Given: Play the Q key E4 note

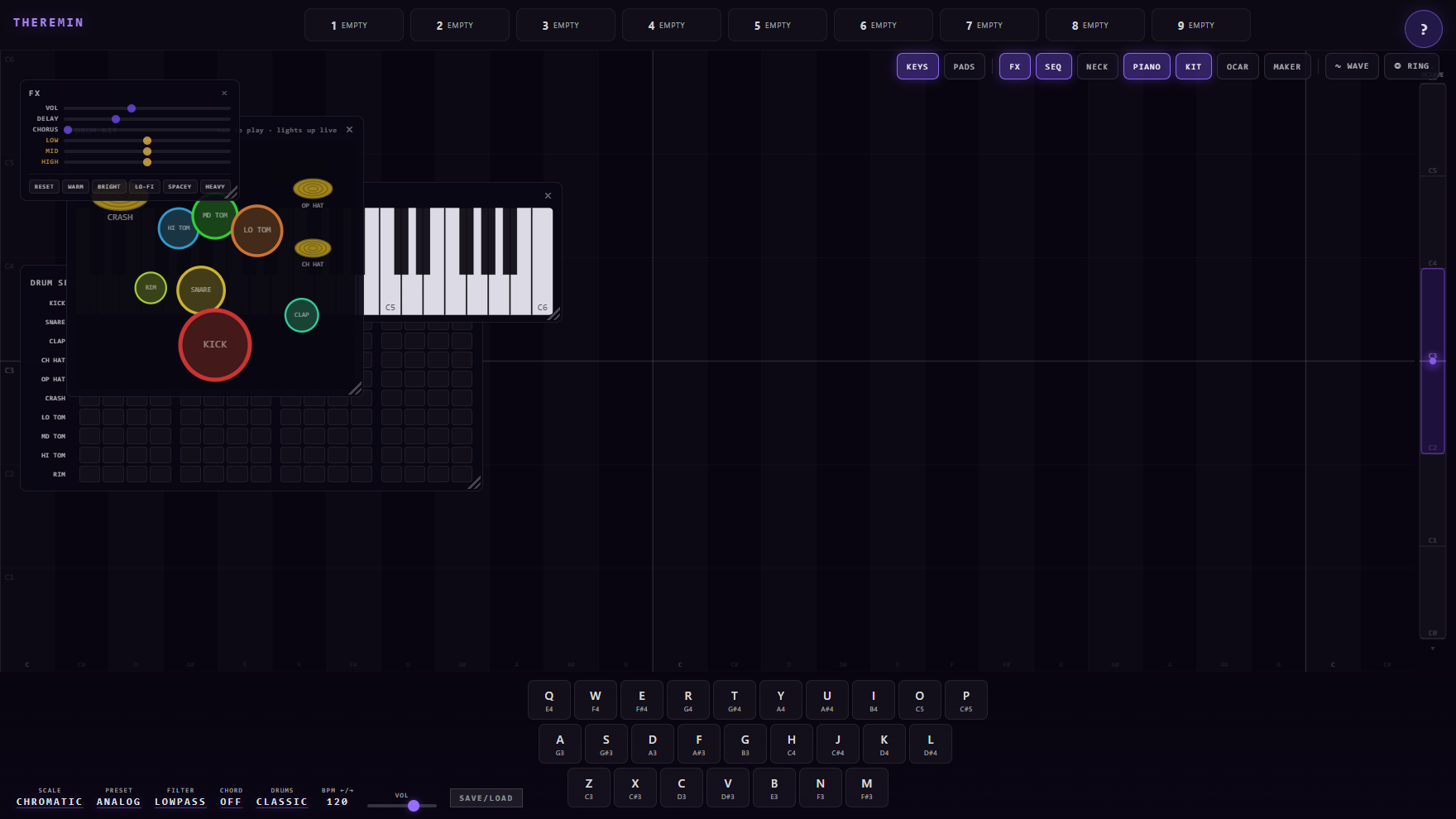Looking at the screenshot, I should point(549,700).
